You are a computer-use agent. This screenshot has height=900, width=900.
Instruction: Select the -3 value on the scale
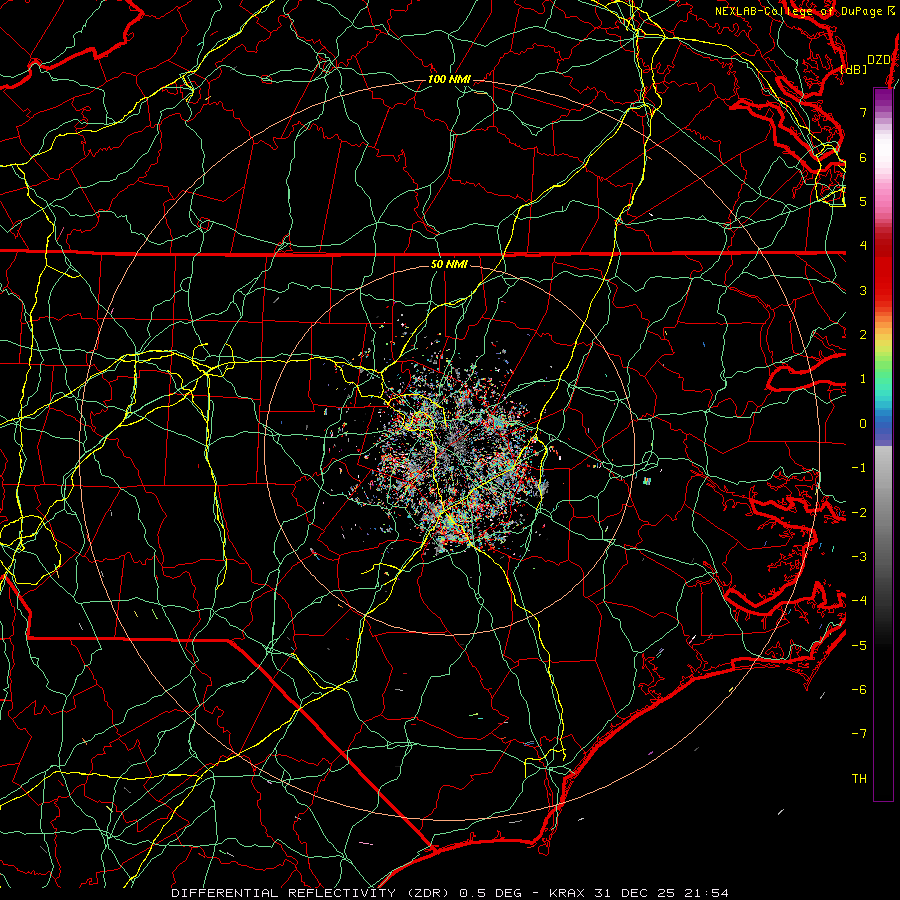tap(859, 557)
